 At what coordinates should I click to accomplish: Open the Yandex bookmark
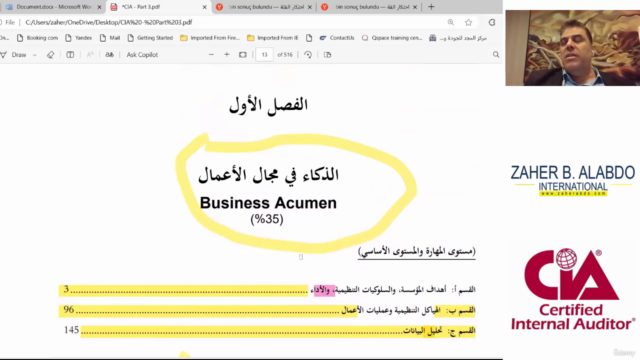click(78, 38)
